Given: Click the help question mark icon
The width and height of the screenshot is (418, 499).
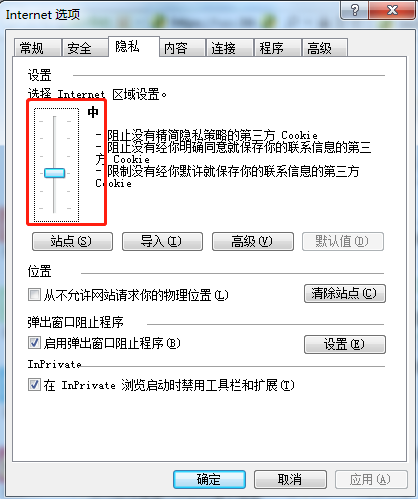Looking at the screenshot, I should 355,10.
